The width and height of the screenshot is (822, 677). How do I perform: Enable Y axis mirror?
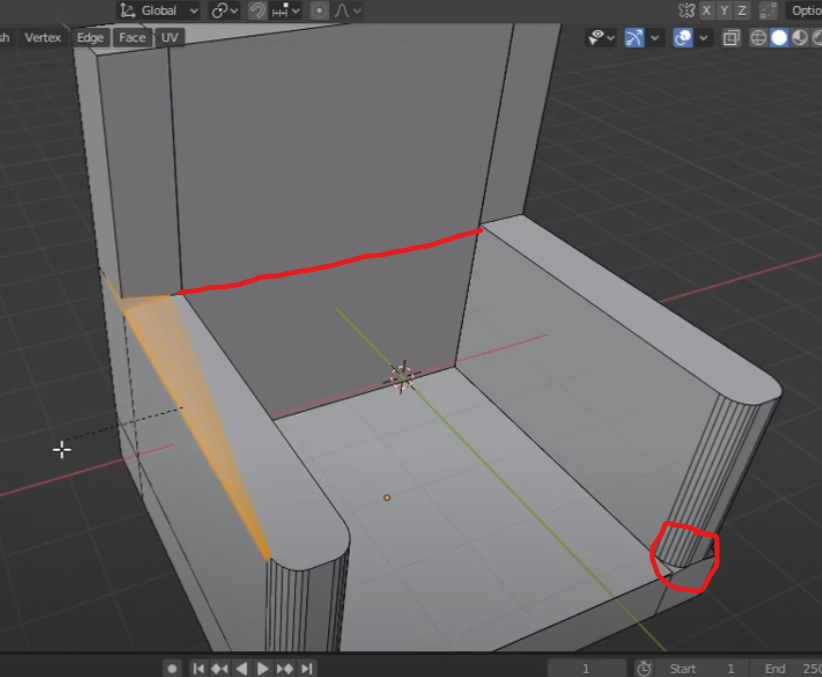[724, 10]
